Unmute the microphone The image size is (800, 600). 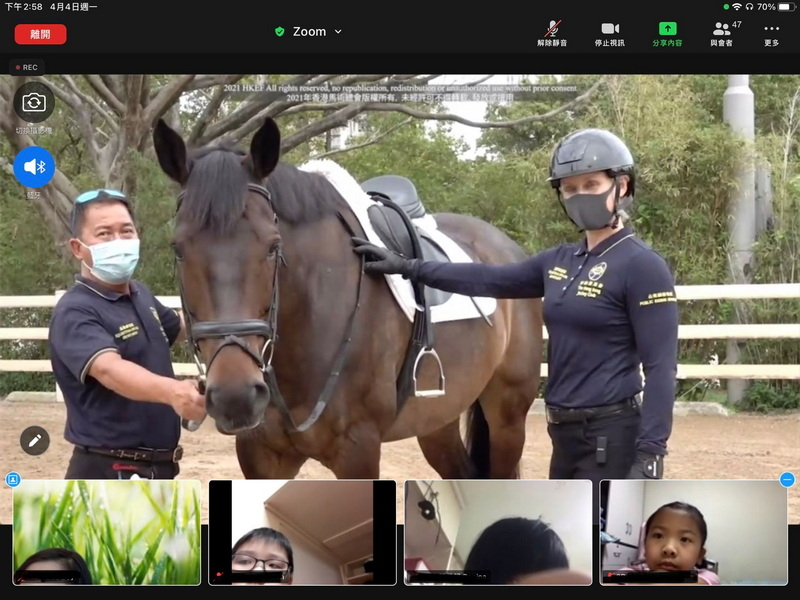(x=552, y=34)
